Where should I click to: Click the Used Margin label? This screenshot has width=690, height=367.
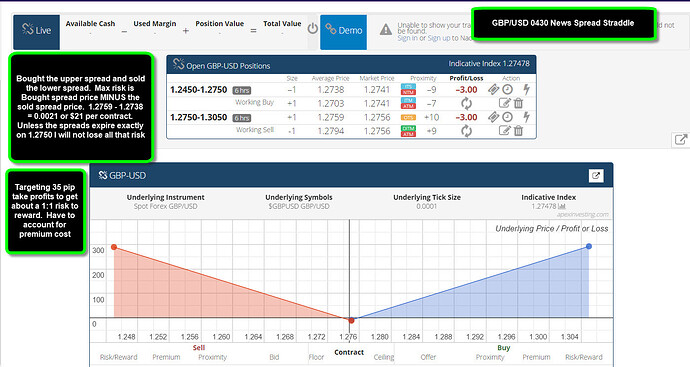point(154,23)
